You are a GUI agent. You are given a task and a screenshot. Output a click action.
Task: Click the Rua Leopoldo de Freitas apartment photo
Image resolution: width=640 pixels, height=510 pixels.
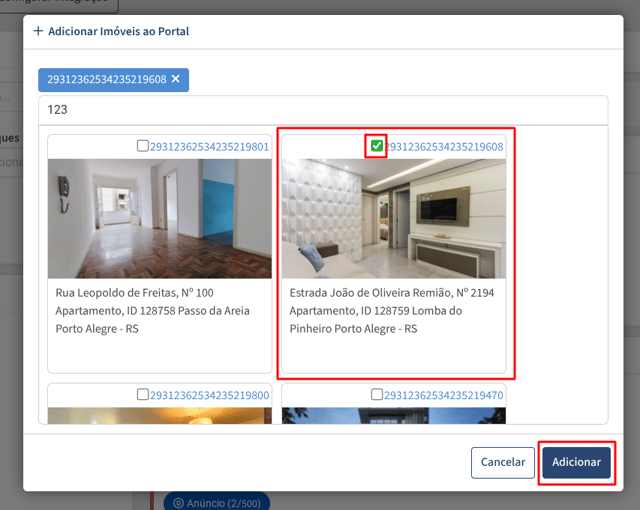(x=160, y=219)
